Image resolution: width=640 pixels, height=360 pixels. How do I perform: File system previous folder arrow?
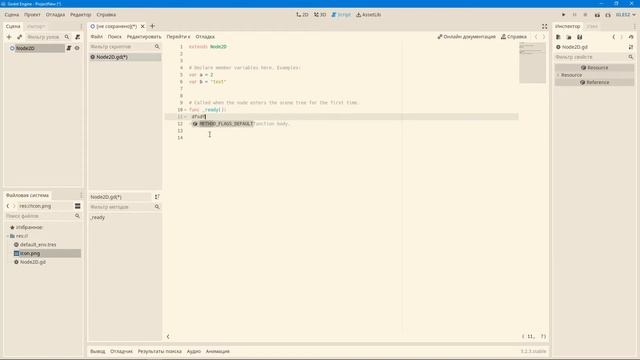tap(8, 206)
